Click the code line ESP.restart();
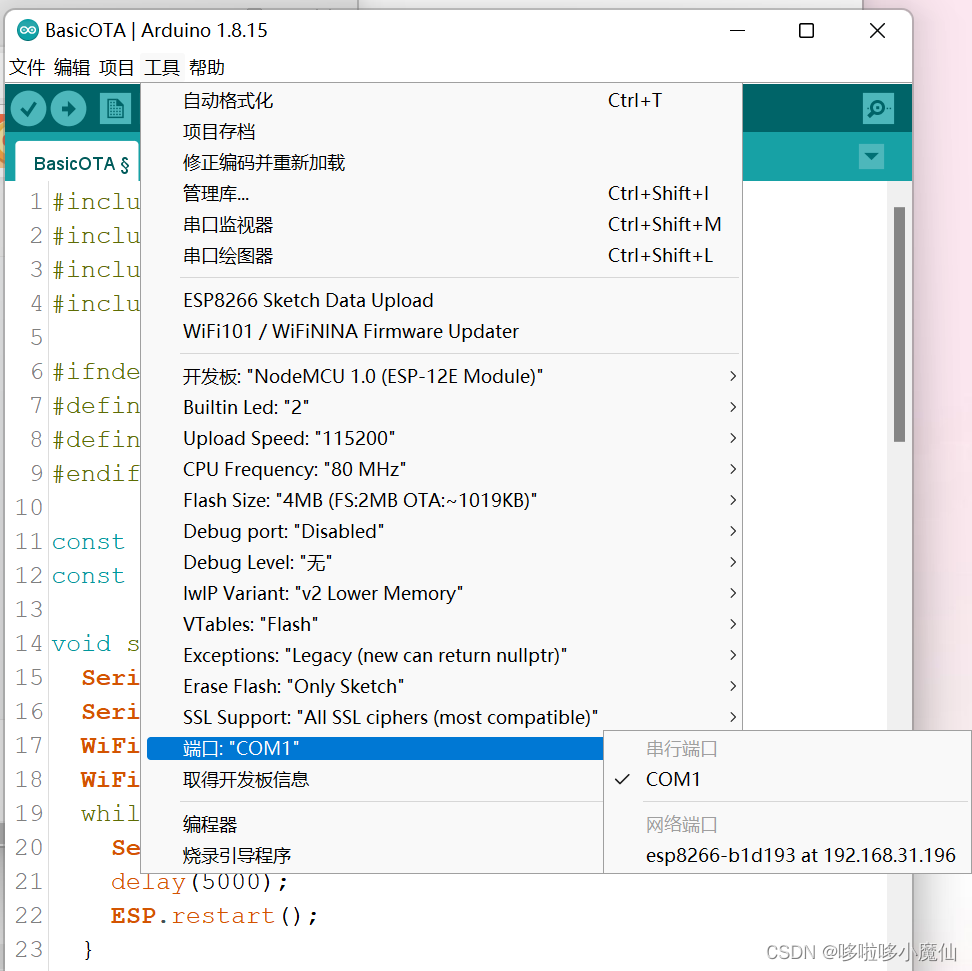972x971 pixels. pyautogui.click(x=214, y=916)
